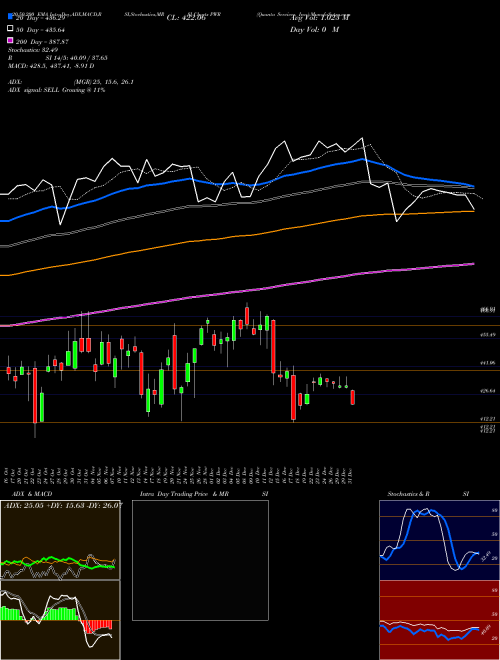Viewport: 500px width, 660px height.
Task: Click the 'Stochastics & R' panel title
Action: pyautogui.click(x=409, y=494)
